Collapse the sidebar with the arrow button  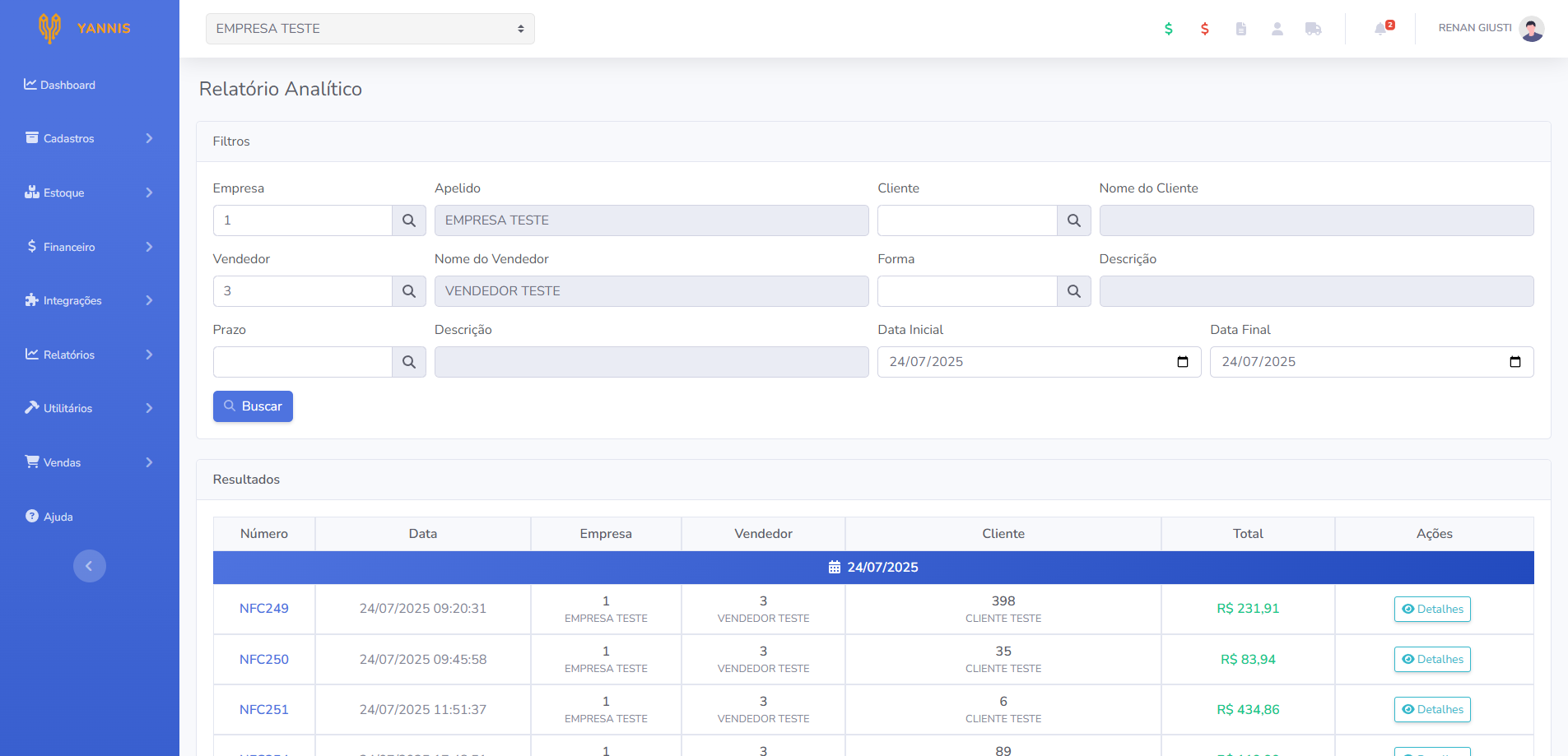[x=89, y=566]
